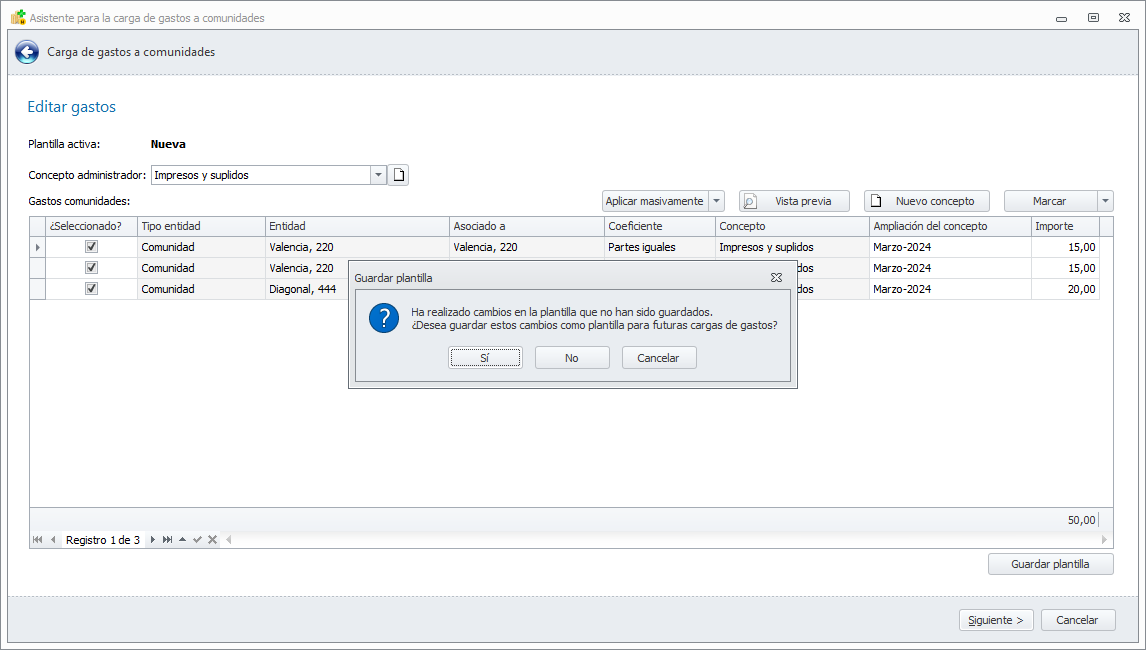
Task: Uncheck the first Valencia, 220 row checkbox
Action: [x=91, y=246]
